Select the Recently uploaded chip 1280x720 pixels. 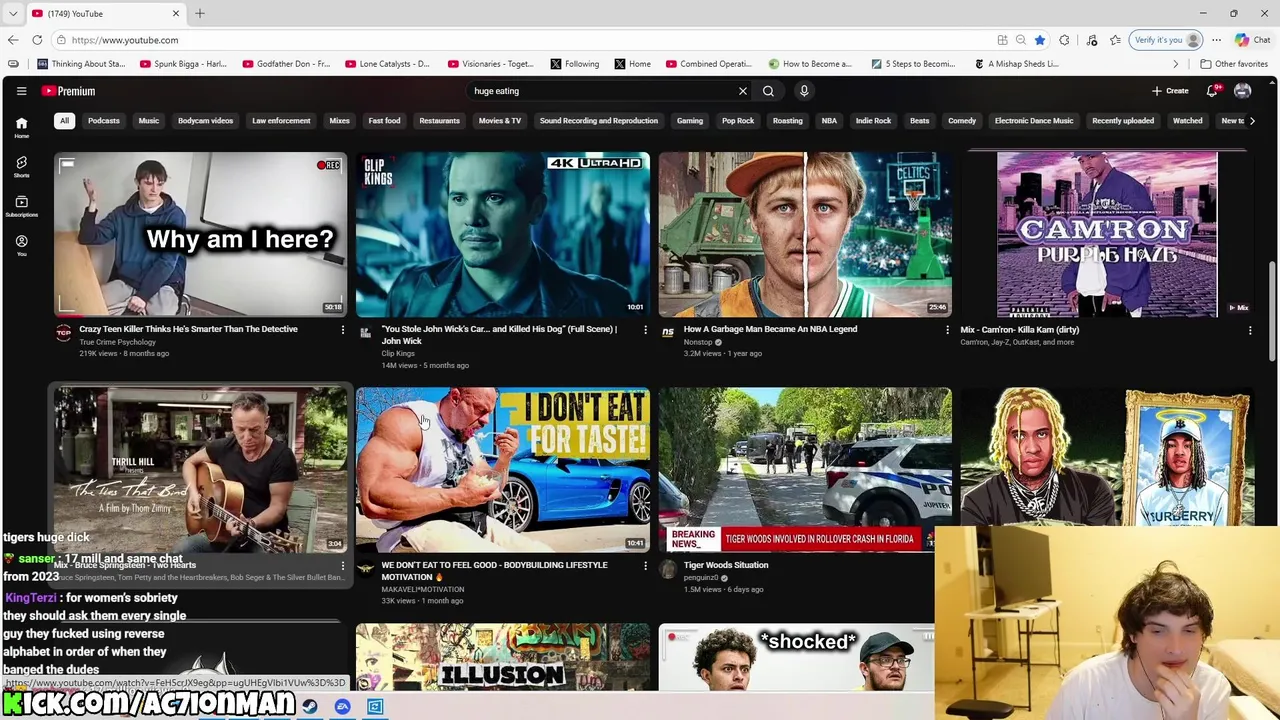tap(1123, 121)
